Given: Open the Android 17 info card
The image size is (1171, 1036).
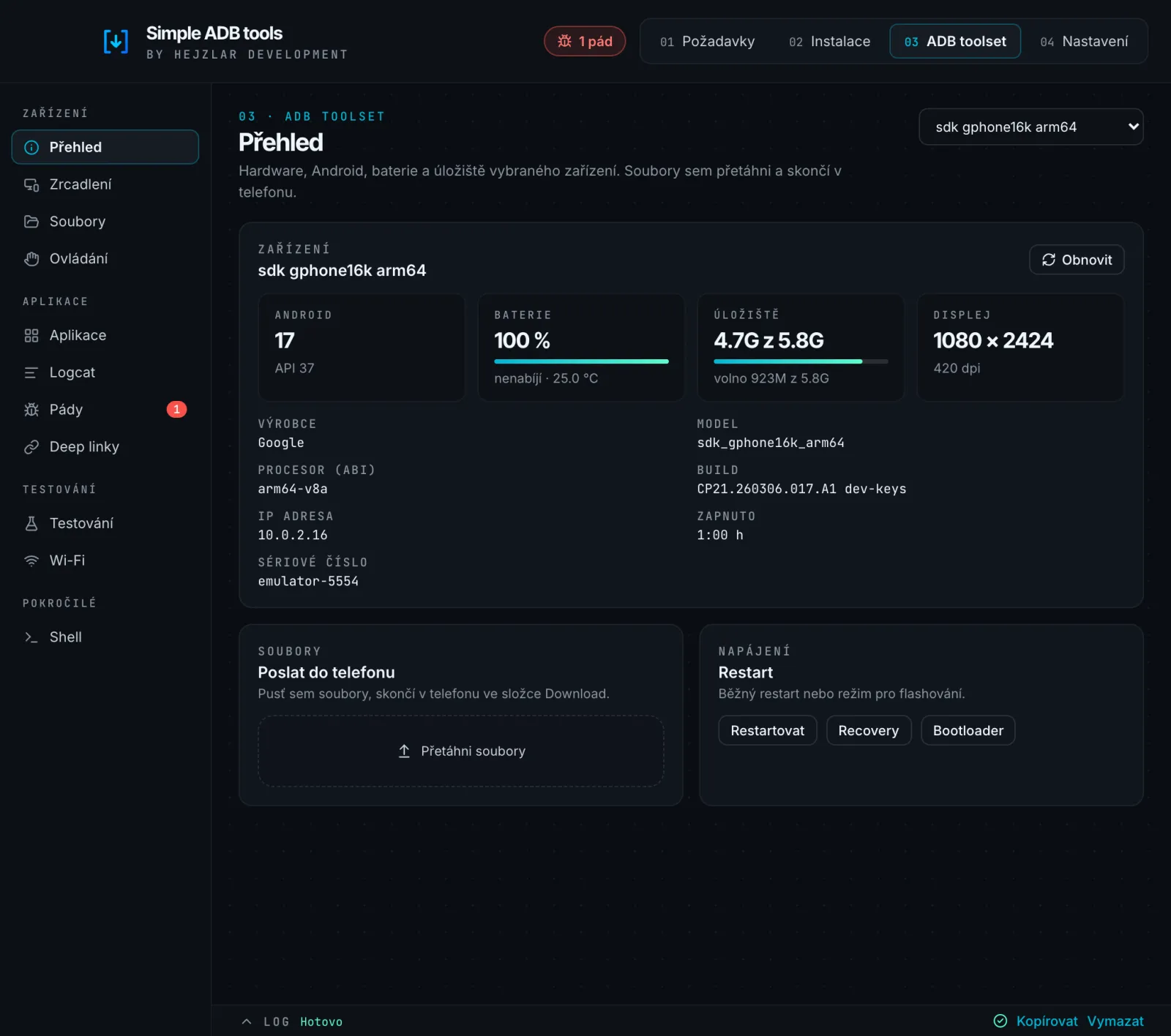Looking at the screenshot, I should pyautogui.click(x=362, y=347).
